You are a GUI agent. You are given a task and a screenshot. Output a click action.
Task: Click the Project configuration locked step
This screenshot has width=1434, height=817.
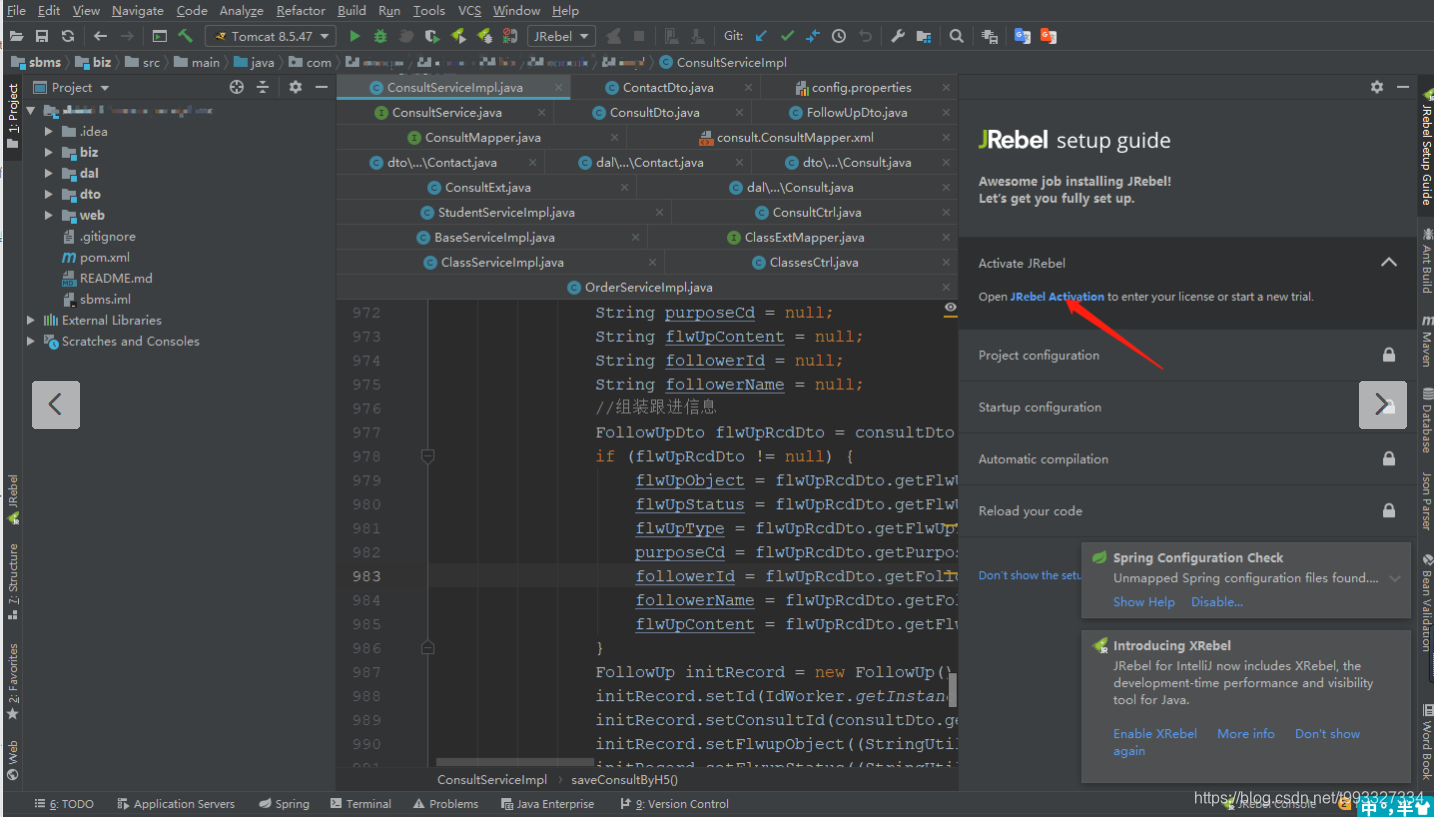pos(1187,355)
